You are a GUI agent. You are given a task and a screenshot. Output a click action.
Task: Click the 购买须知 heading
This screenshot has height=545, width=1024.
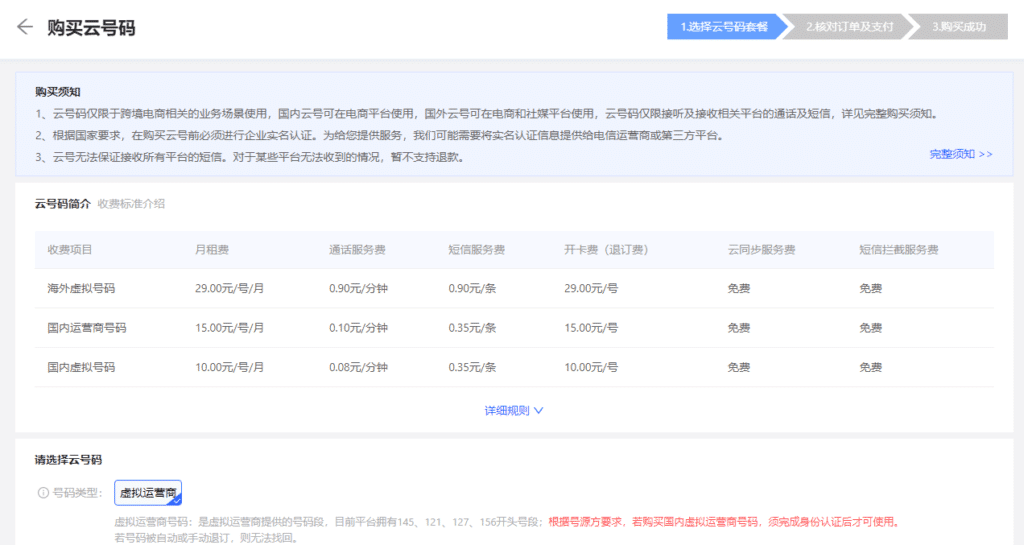coord(57,91)
